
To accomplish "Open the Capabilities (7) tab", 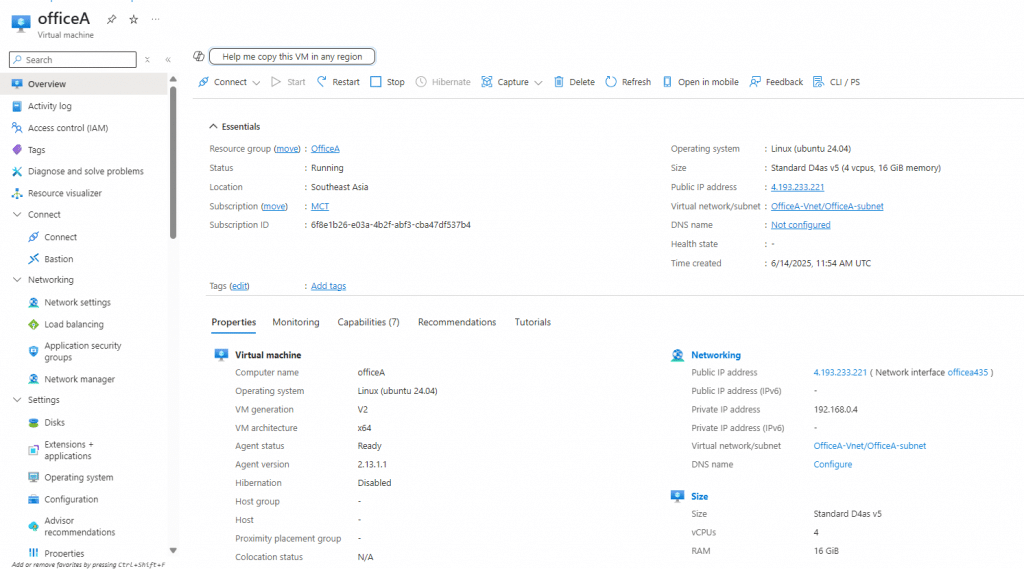I will click(368, 322).
